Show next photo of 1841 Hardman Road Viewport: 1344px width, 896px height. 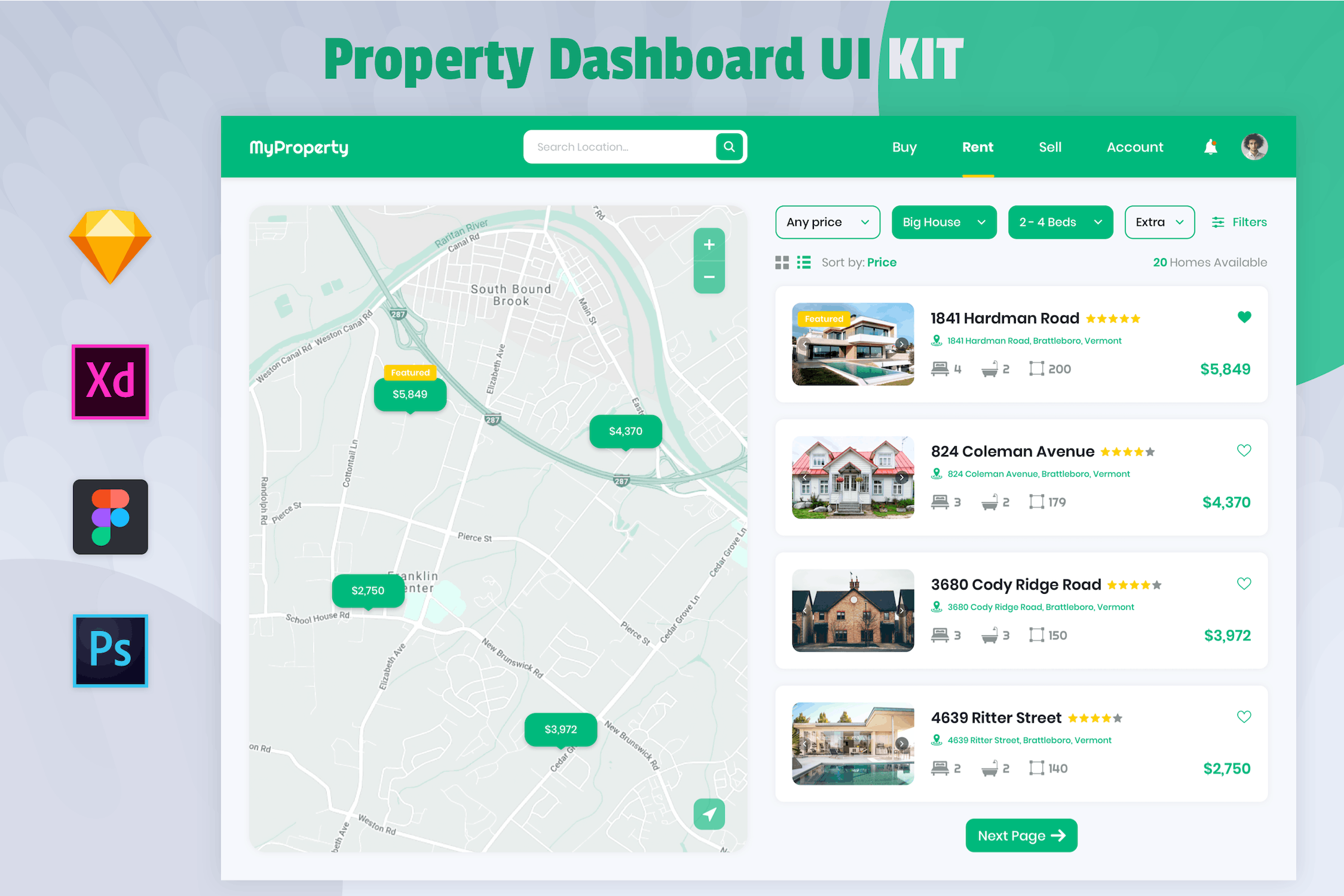pyautogui.click(x=902, y=344)
